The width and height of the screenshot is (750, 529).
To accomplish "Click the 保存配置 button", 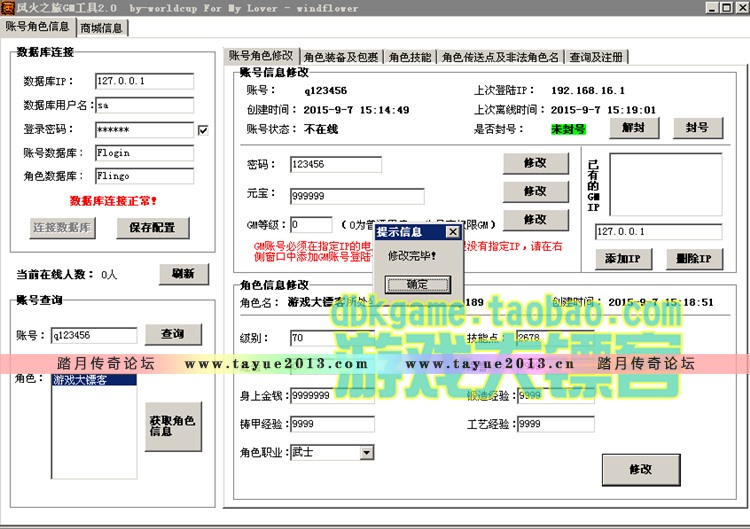I will 153,228.
